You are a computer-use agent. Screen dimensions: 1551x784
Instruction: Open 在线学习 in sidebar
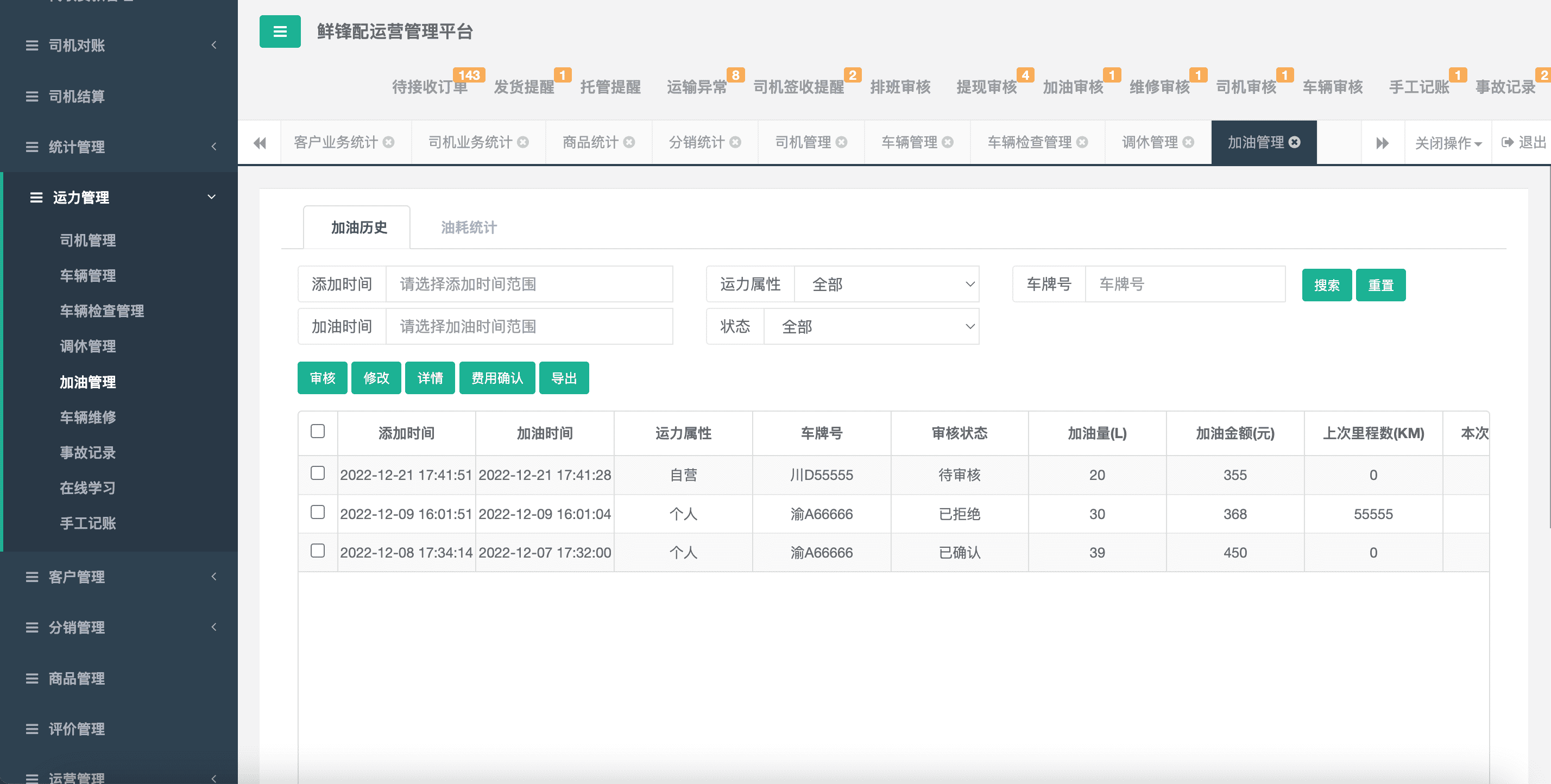pyautogui.click(x=88, y=488)
